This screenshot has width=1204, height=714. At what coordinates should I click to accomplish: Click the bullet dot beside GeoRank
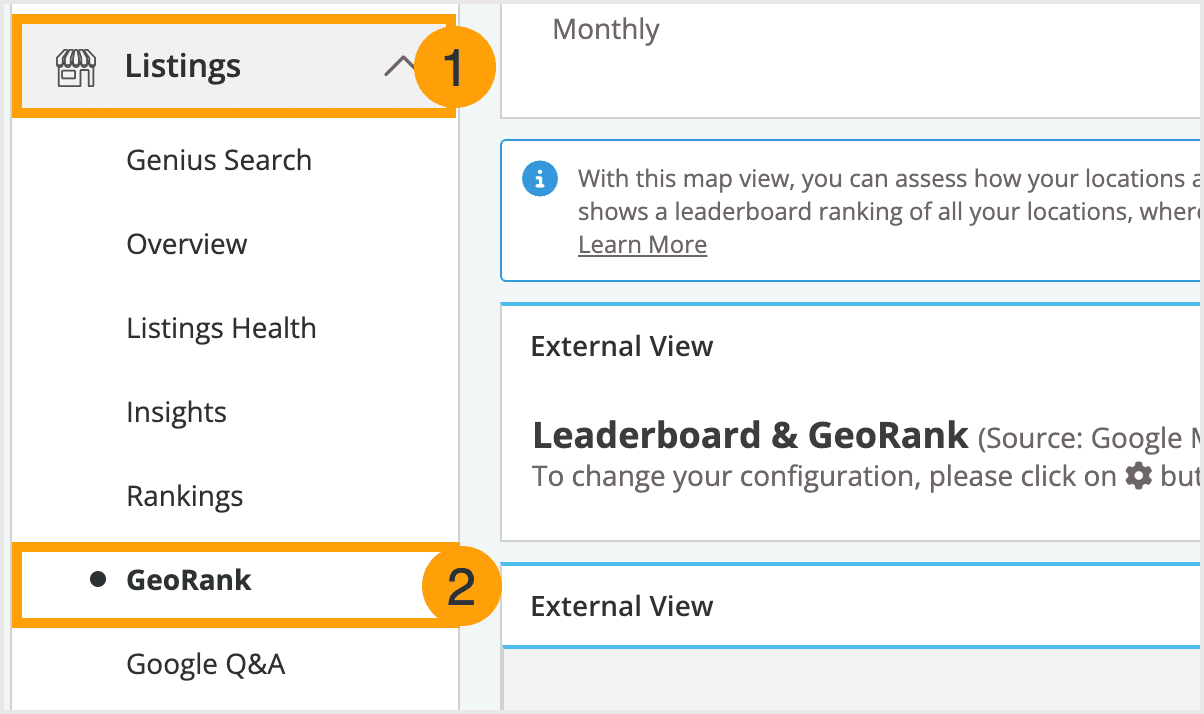(x=98, y=579)
